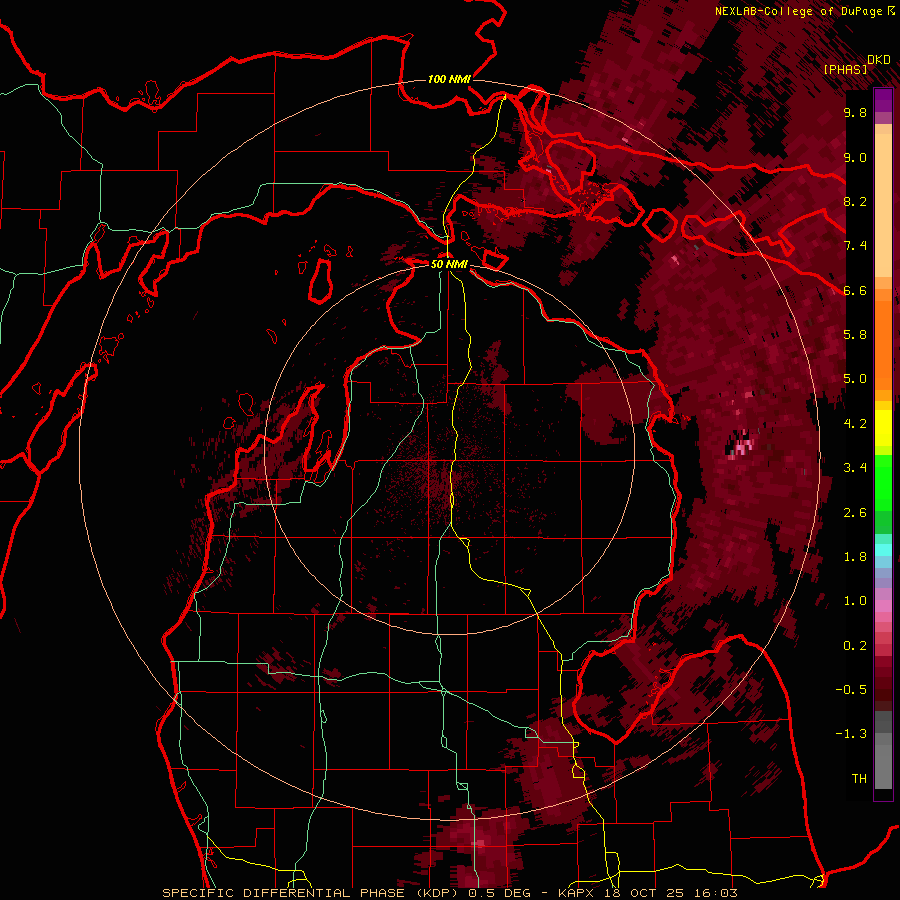Image resolution: width=900 pixels, height=900 pixels.
Task: Select the 1.0 scale value
Action: [x=855, y=601]
